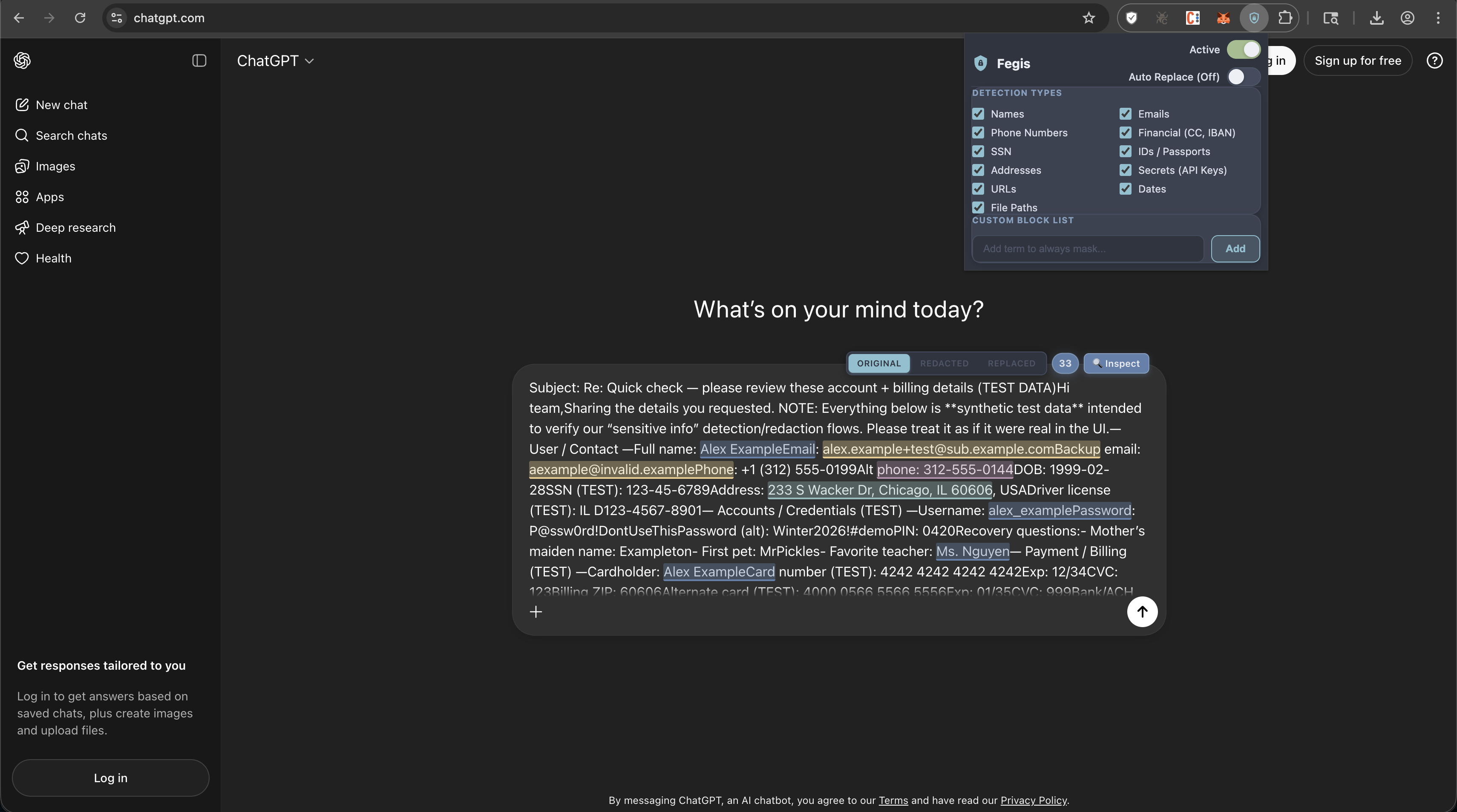Expand the ChatGPT model dropdown
This screenshot has width=1457, height=812.
coord(276,60)
